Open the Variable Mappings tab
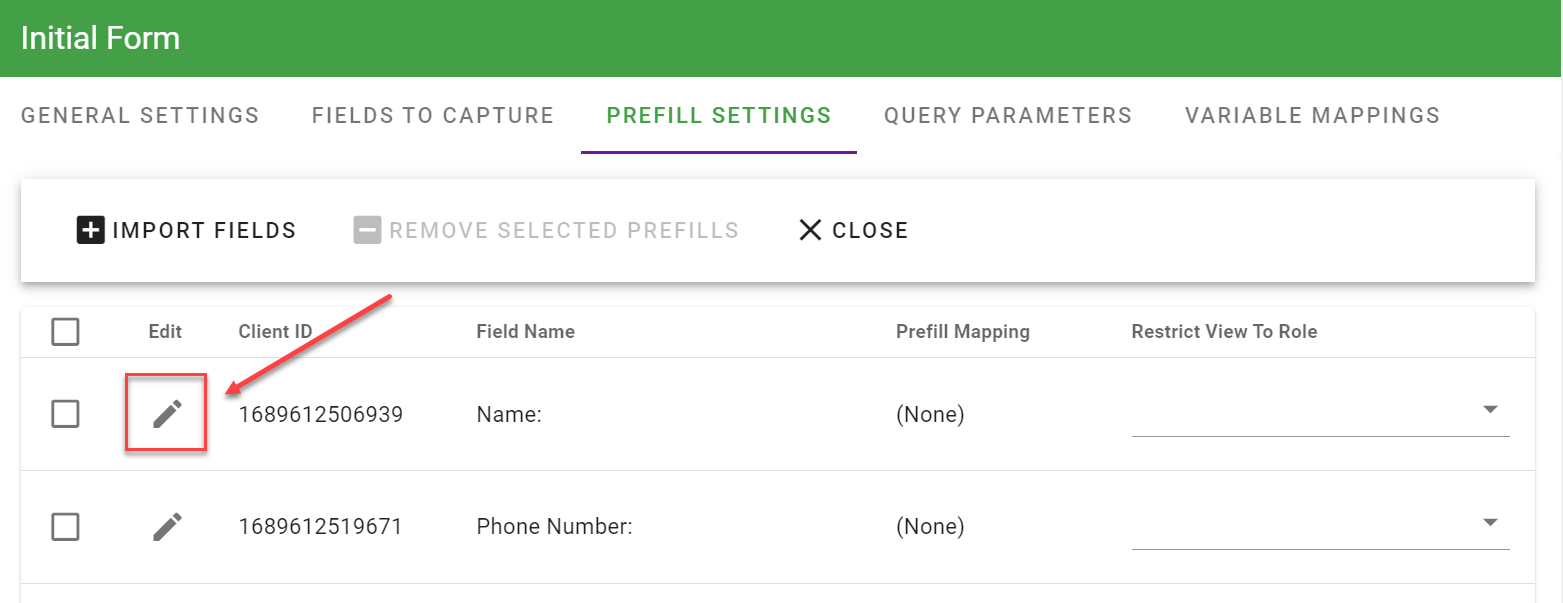This screenshot has height=603, width=1563. coord(1312,115)
